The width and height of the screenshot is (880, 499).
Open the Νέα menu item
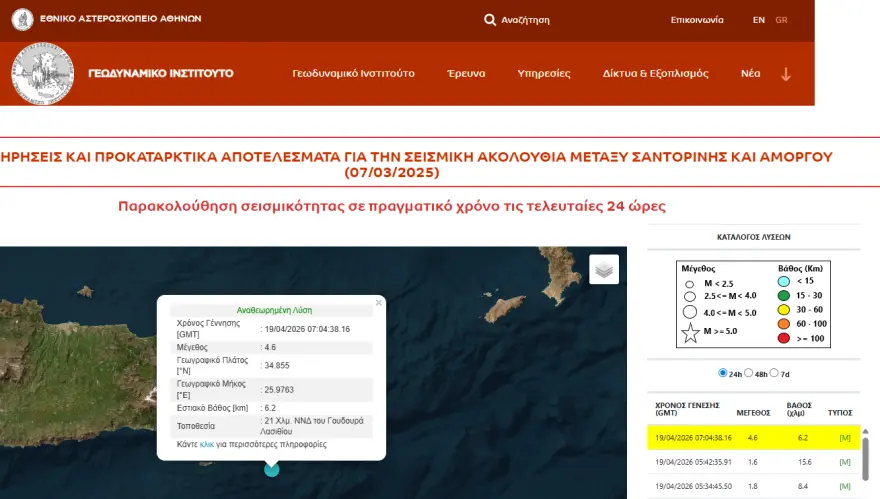tap(750, 74)
